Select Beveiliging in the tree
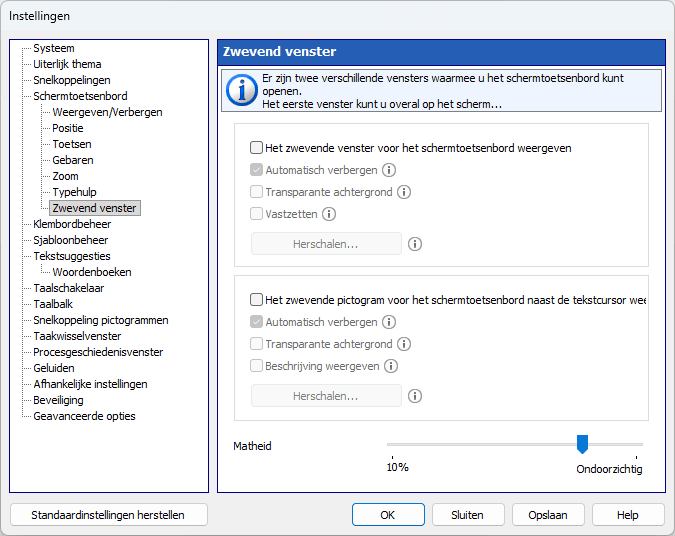Image resolution: width=675 pixels, height=536 pixels. point(58,400)
